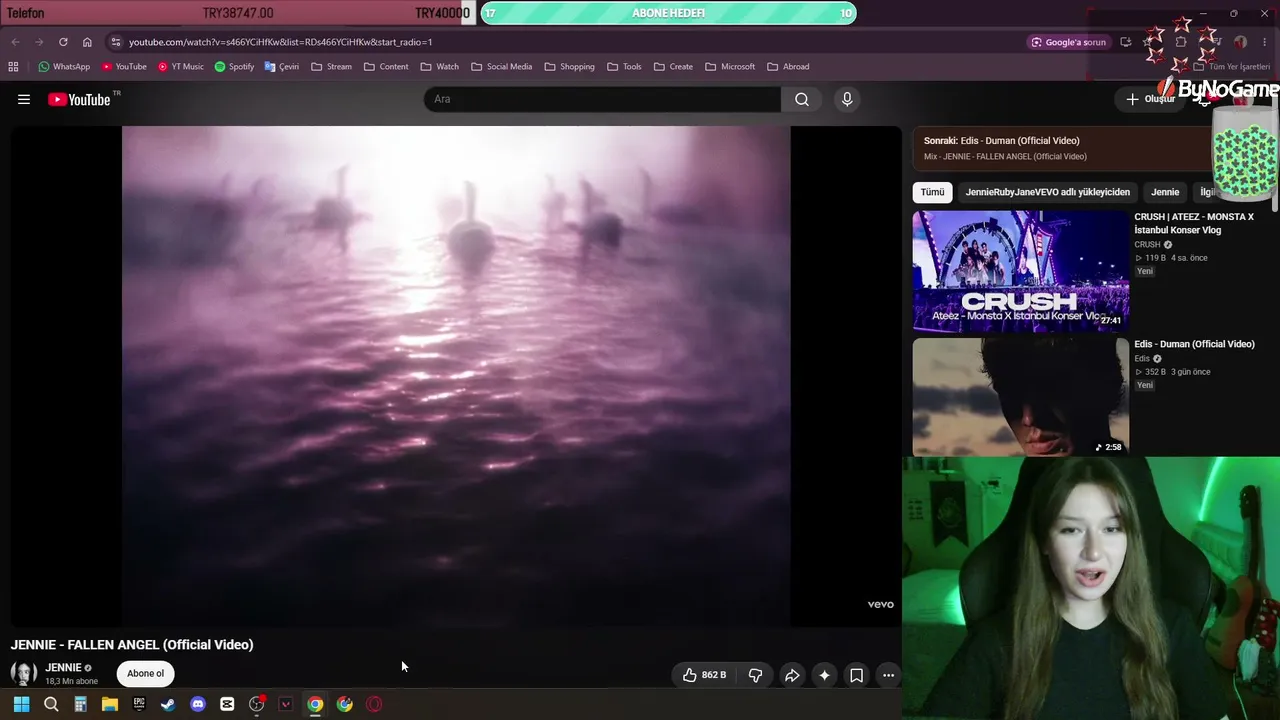Image resolution: width=1280 pixels, height=720 pixels.
Task: Click the browser address bar URL
Action: click(281, 42)
